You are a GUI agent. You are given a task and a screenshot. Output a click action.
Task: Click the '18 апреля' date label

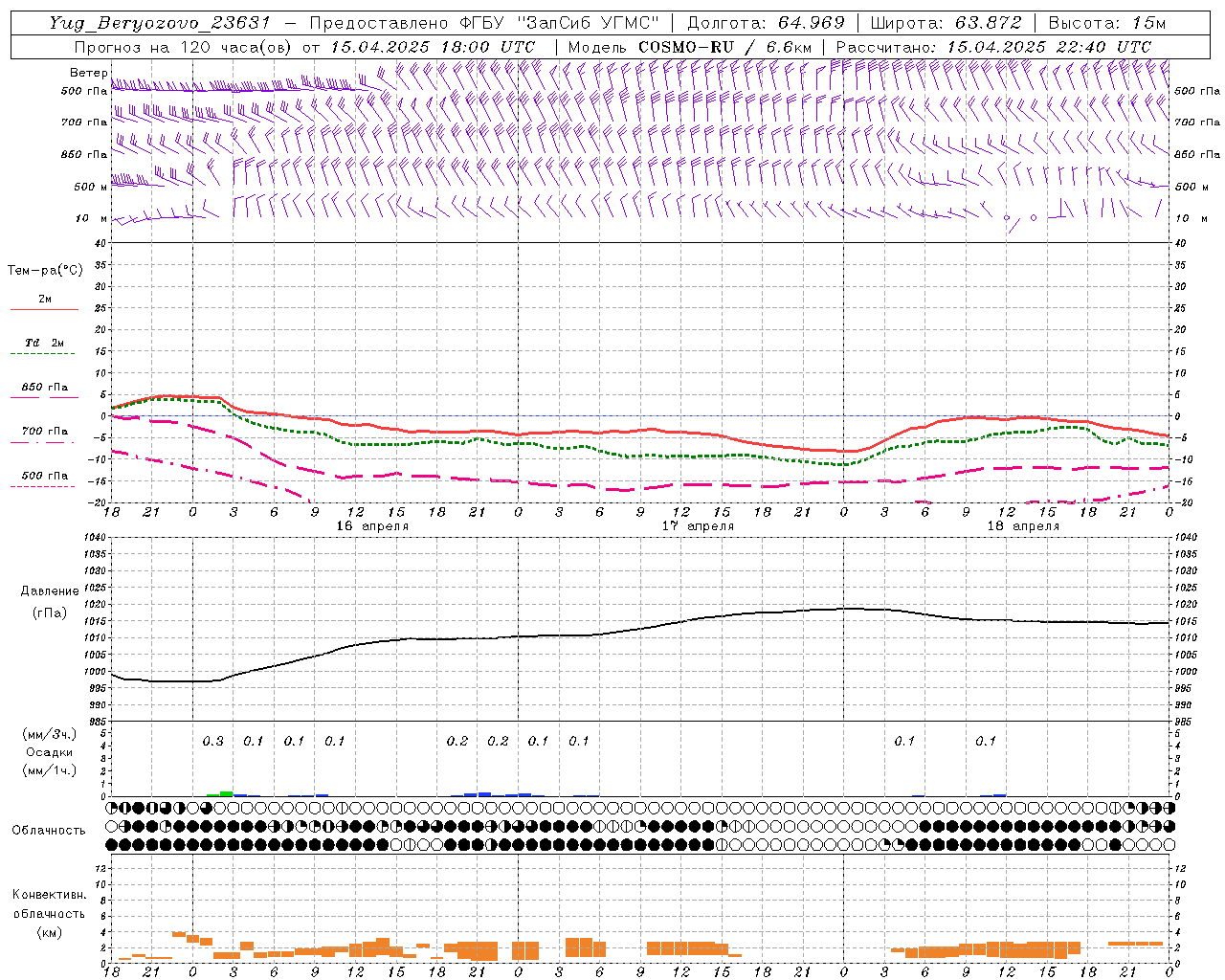point(1023,526)
